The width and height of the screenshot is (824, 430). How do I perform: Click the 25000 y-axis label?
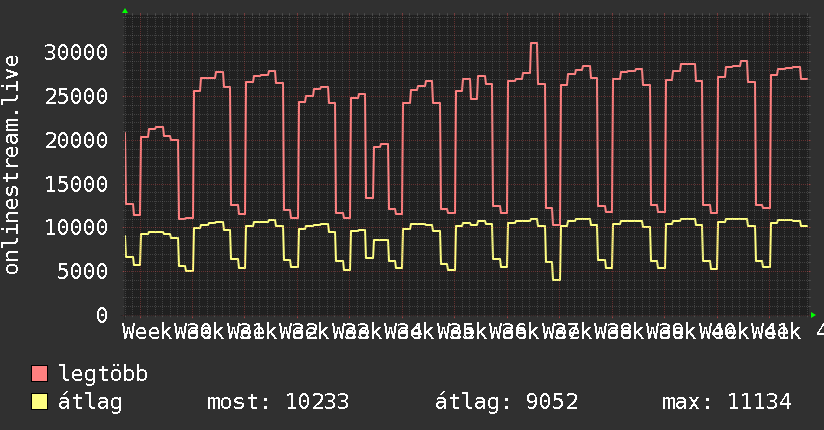76,96
